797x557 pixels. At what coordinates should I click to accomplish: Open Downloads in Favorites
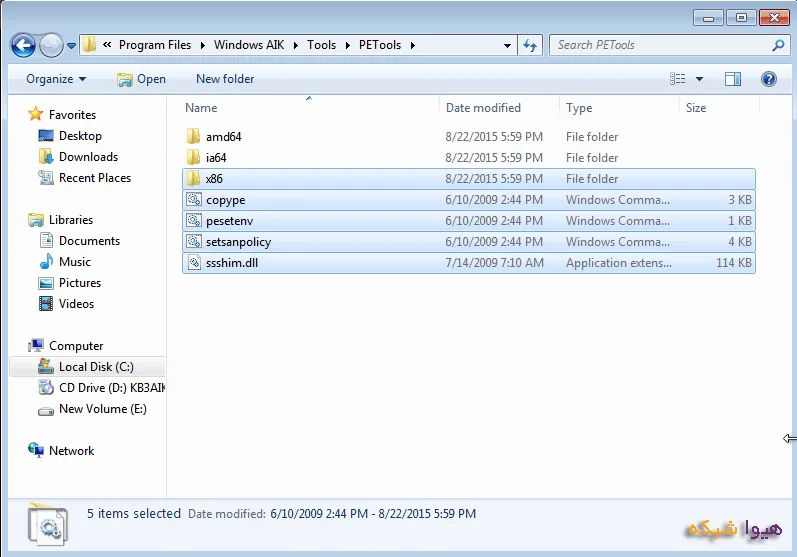(88, 157)
